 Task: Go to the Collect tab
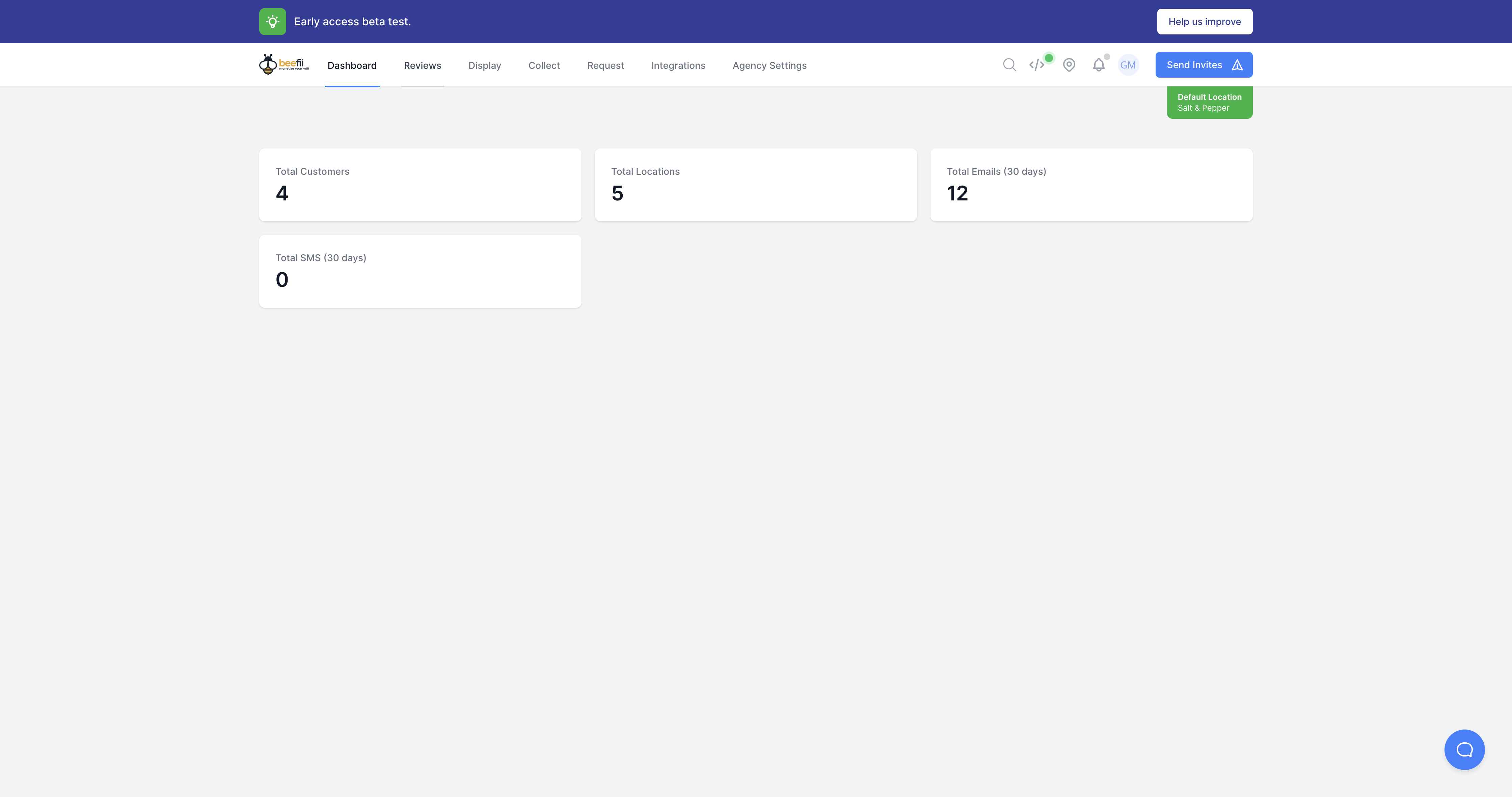pyautogui.click(x=543, y=66)
